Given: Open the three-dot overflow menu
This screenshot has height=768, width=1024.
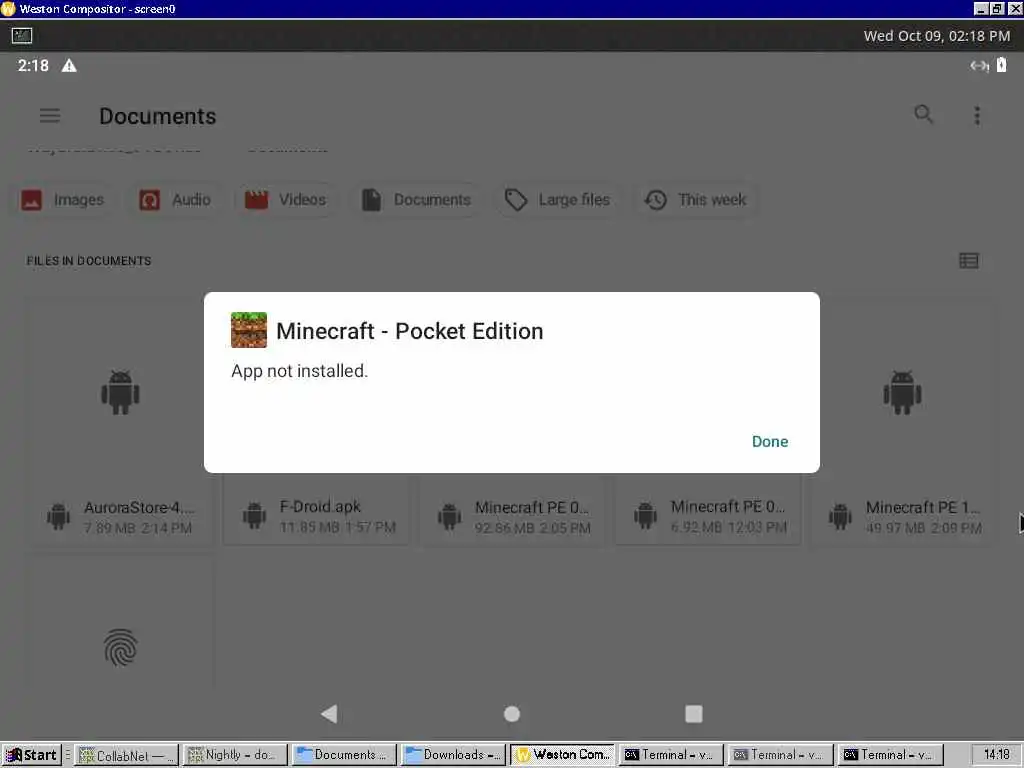Looking at the screenshot, I should coord(977,116).
